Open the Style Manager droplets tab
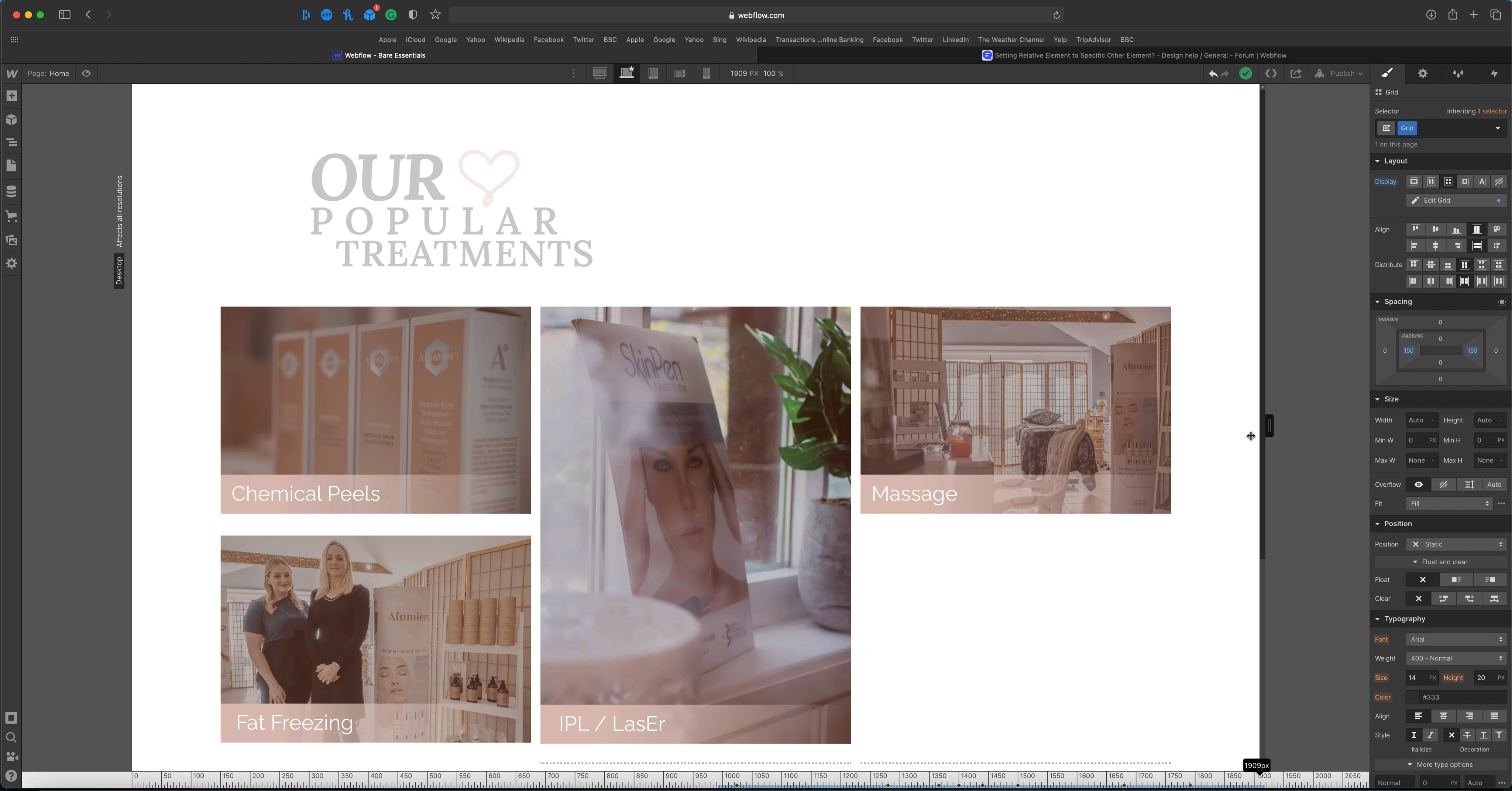 (x=1458, y=73)
